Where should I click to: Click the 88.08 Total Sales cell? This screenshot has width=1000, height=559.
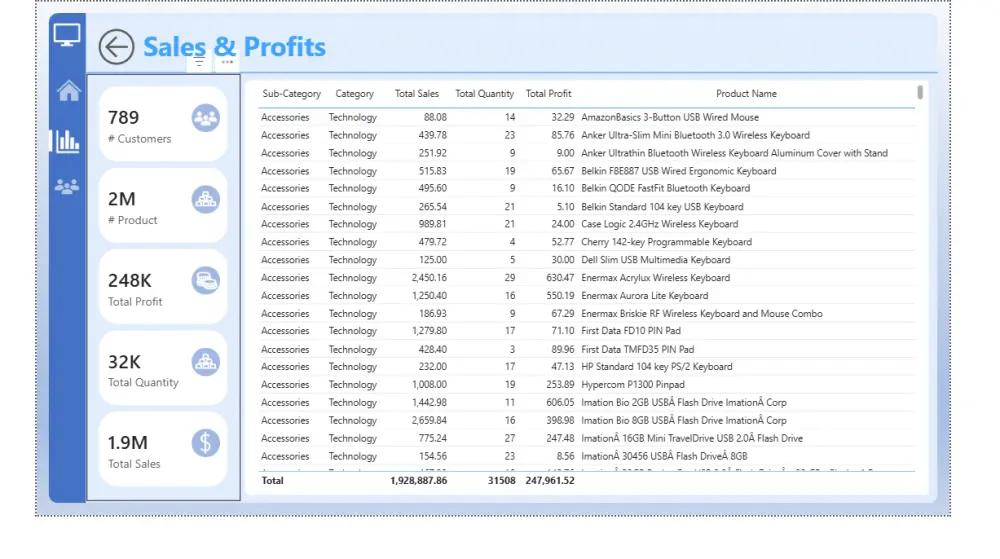(x=435, y=117)
